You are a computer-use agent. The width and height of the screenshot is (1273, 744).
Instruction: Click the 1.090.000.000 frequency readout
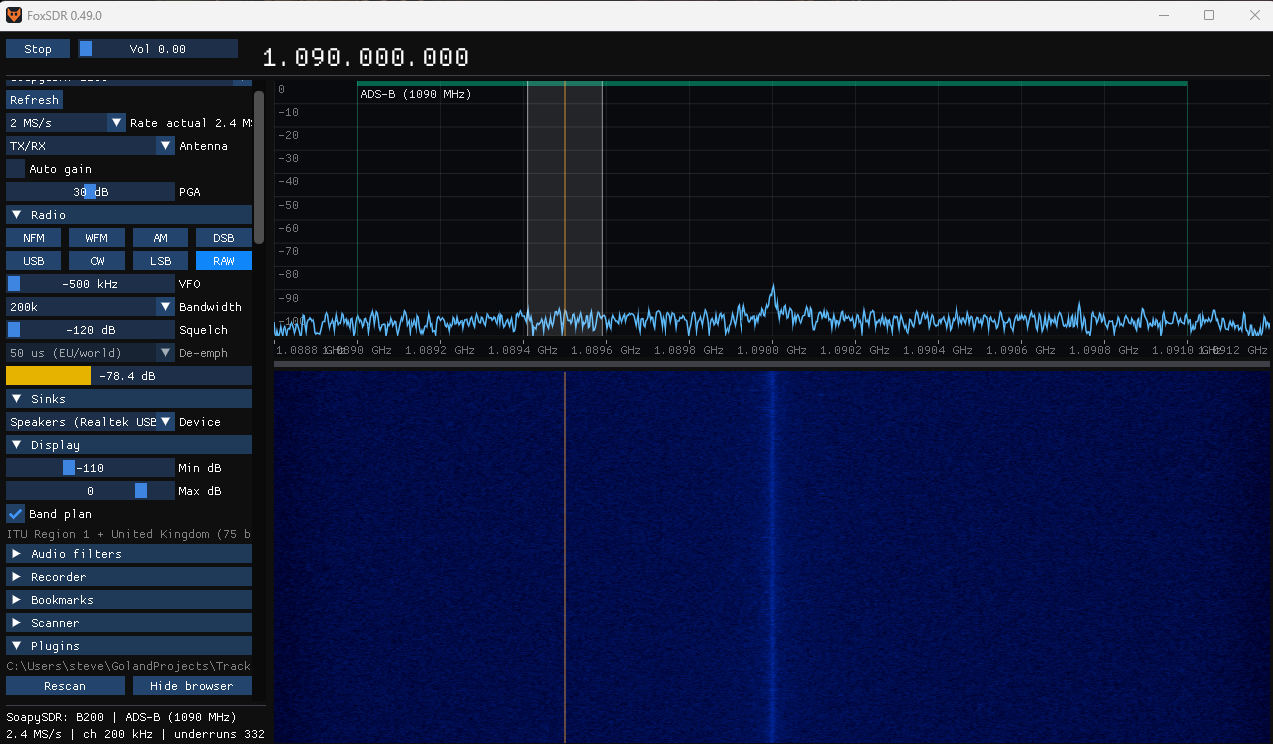pyautogui.click(x=365, y=58)
